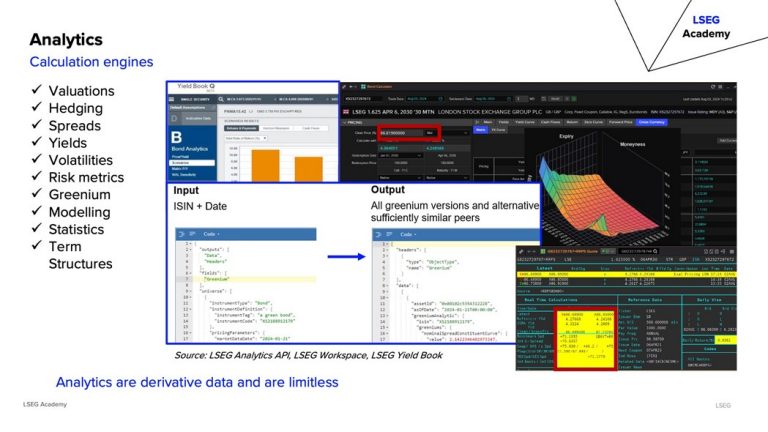Click the D icon beside Indicative Data
Screen dimensions: 768x432
174,119
